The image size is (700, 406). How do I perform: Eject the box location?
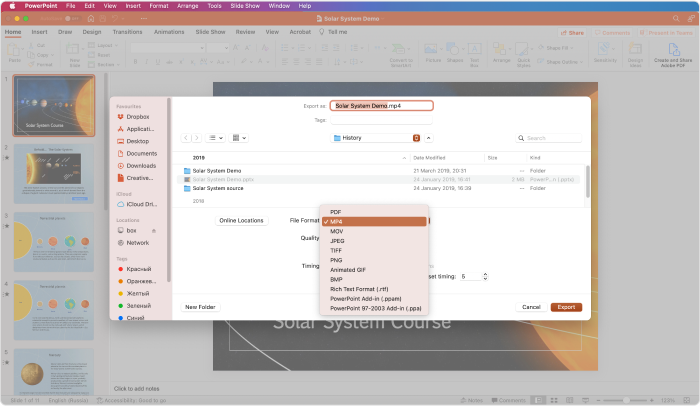(x=154, y=231)
